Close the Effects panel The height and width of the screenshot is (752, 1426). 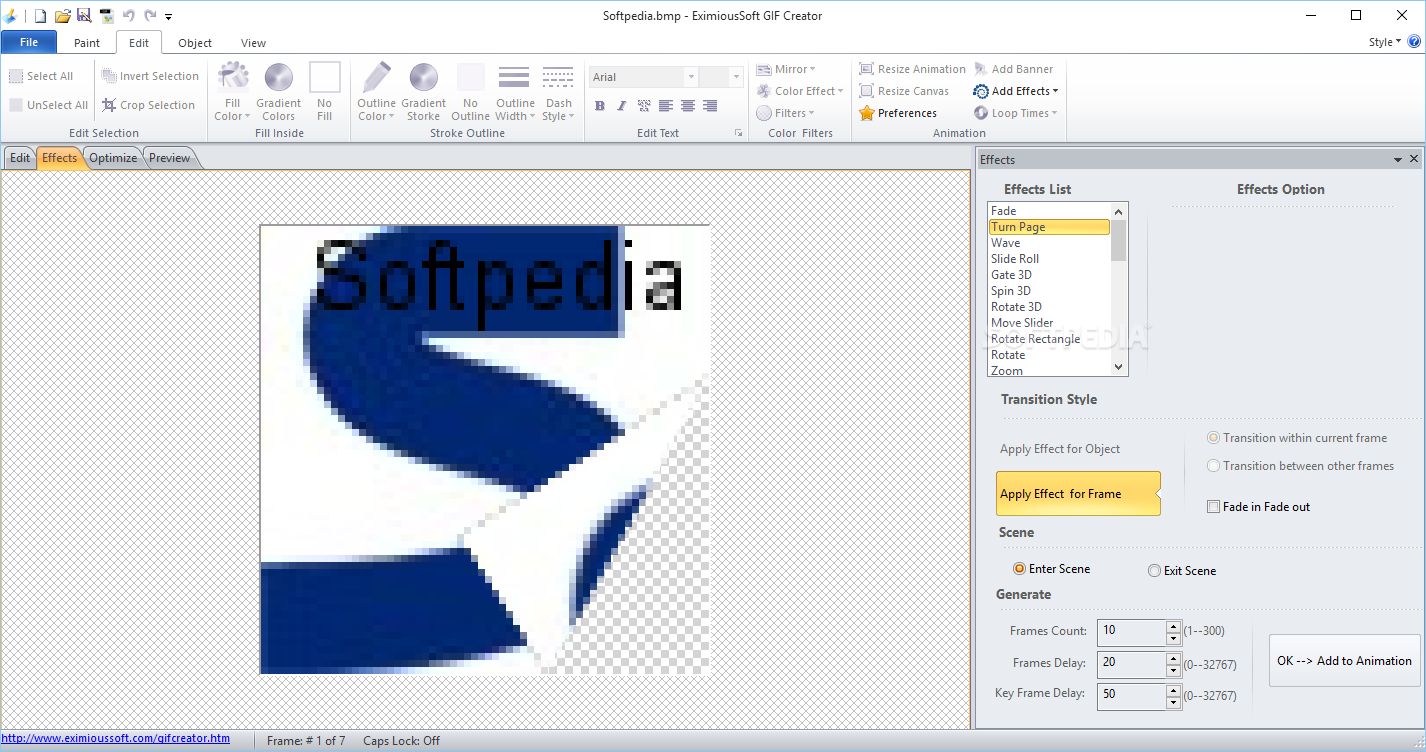coord(1414,160)
